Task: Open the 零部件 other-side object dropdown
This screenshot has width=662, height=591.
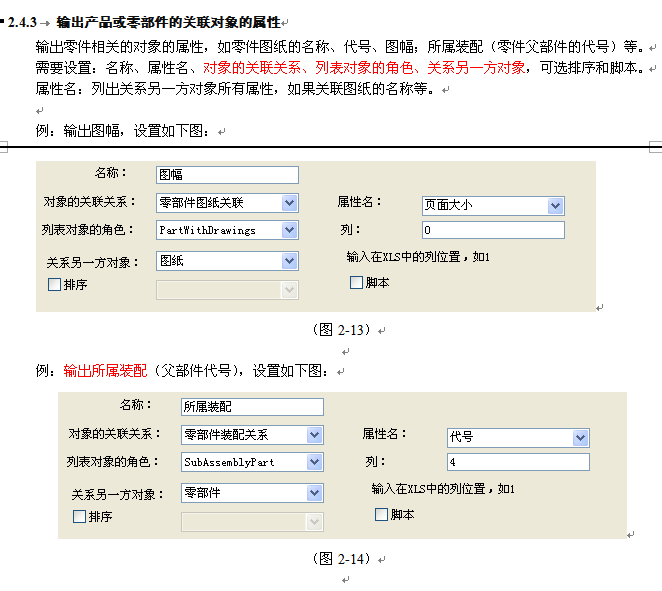Action: [x=314, y=493]
